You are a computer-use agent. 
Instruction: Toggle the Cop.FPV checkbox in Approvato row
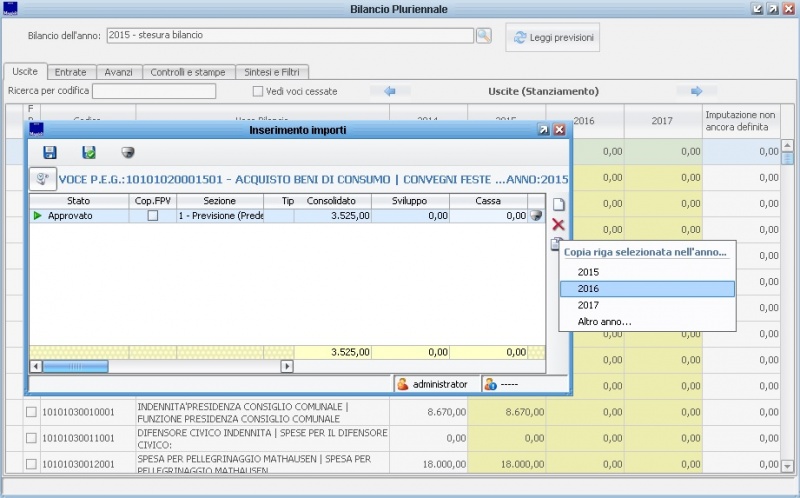(x=152, y=216)
